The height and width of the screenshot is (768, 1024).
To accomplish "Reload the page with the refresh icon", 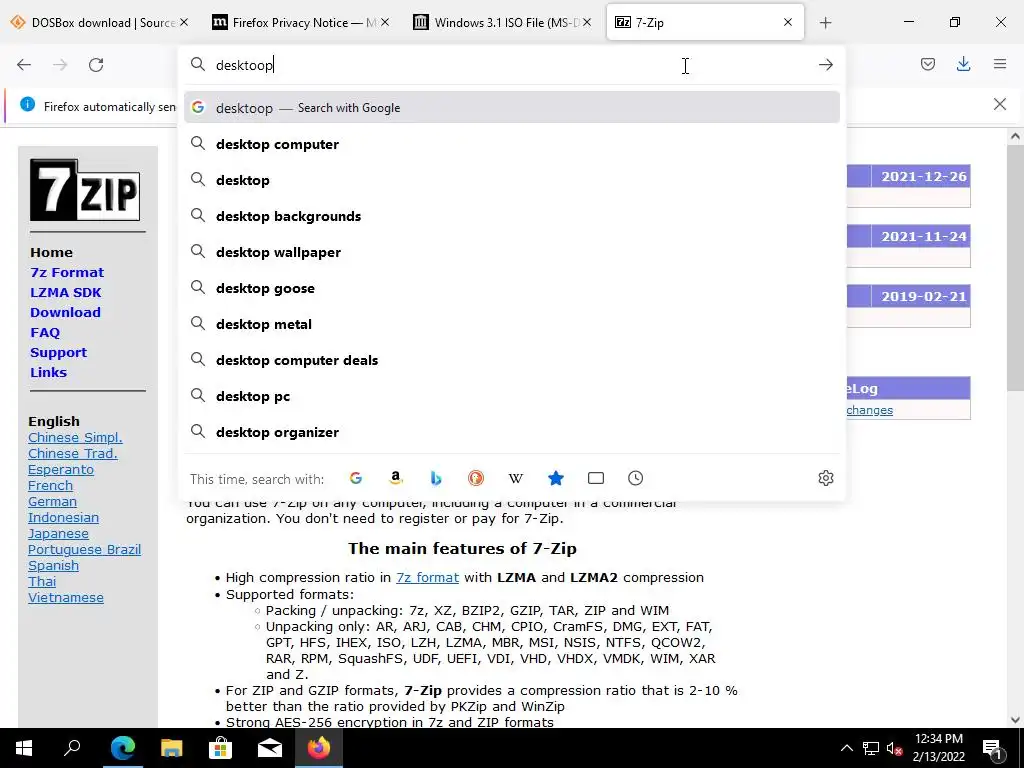I will pyautogui.click(x=96, y=65).
